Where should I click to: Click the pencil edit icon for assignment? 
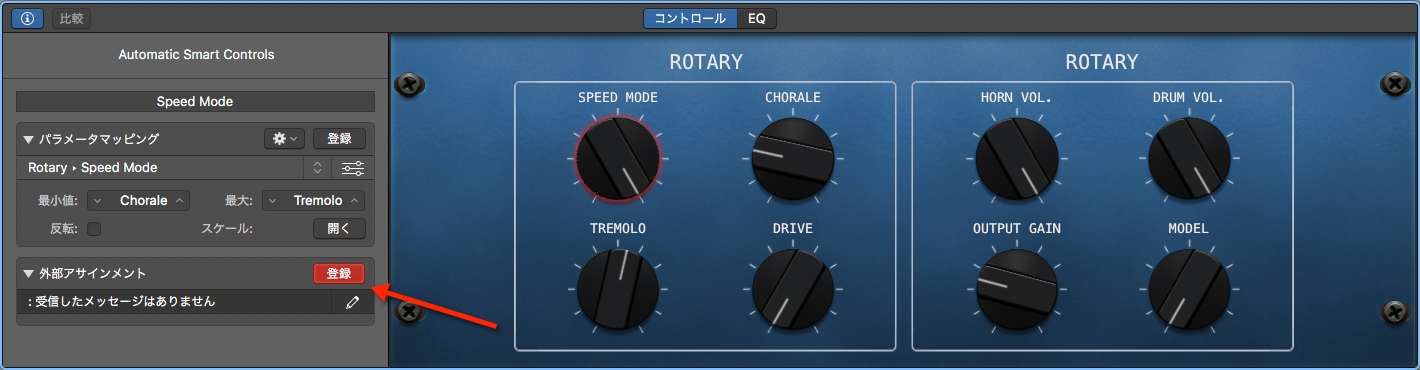point(352,302)
